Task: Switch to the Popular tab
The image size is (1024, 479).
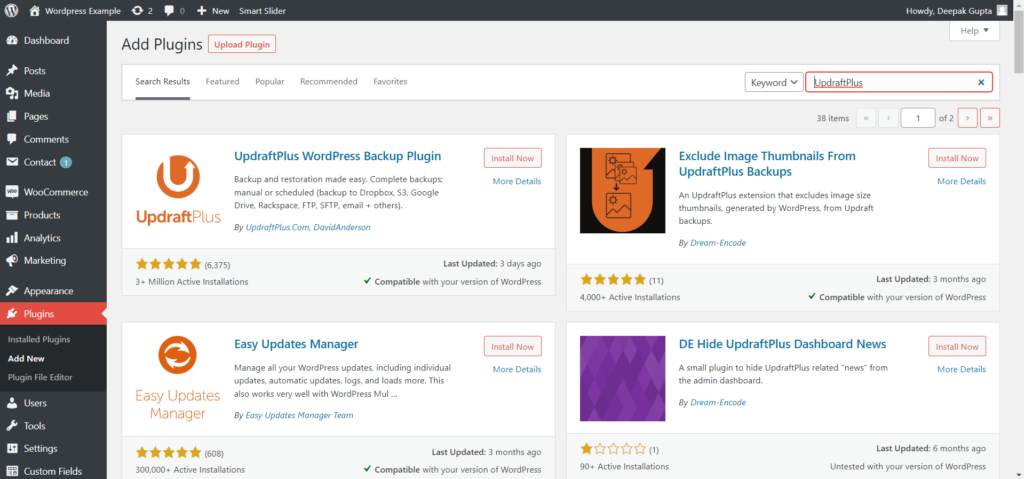Action: coord(270,82)
